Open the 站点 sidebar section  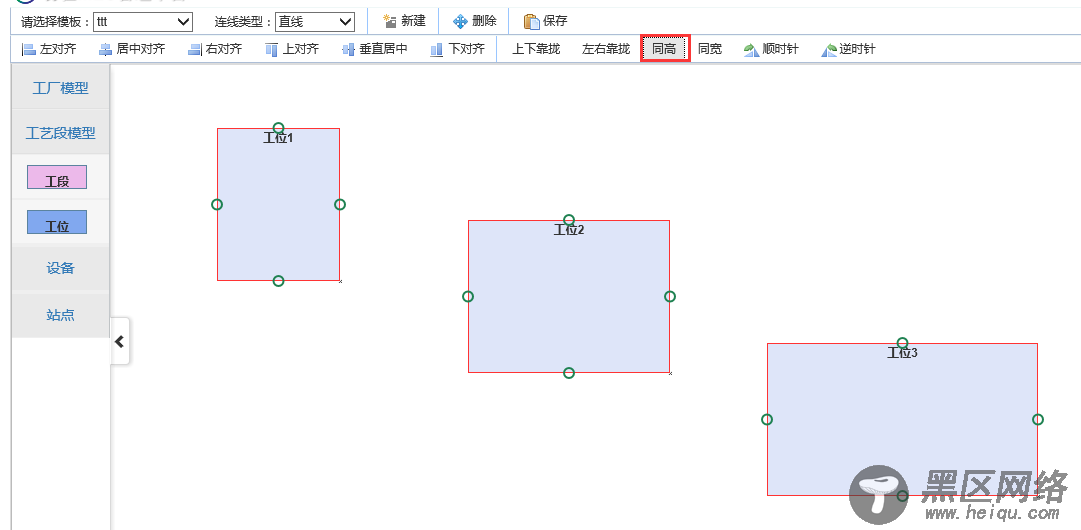[61, 315]
